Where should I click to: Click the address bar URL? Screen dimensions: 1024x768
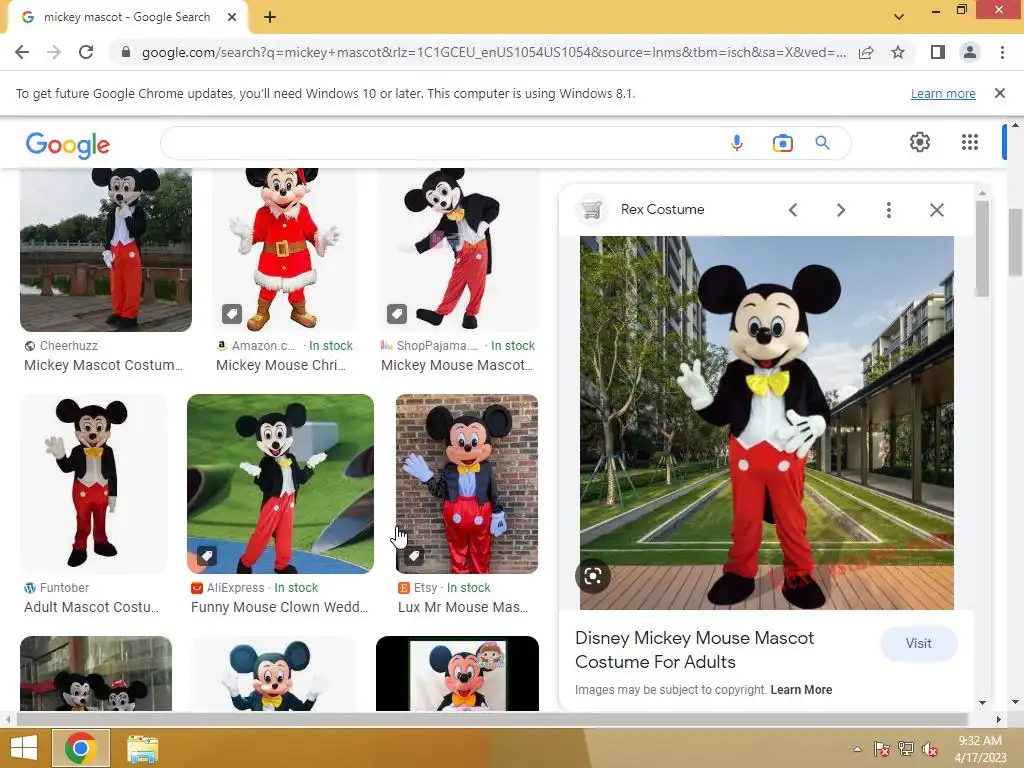pyautogui.click(x=493, y=52)
